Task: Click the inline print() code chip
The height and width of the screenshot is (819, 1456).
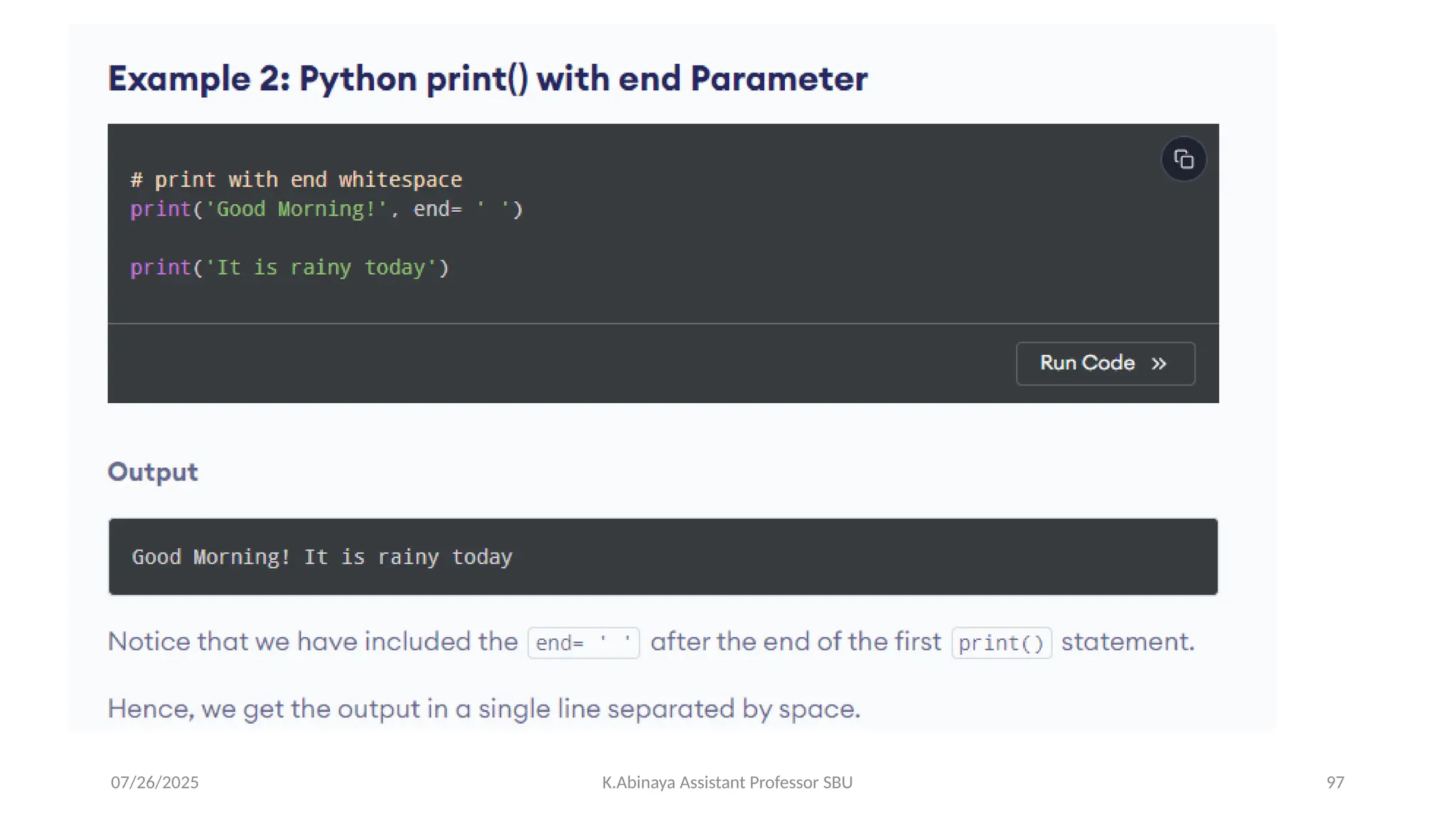Action: coord(1001,643)
